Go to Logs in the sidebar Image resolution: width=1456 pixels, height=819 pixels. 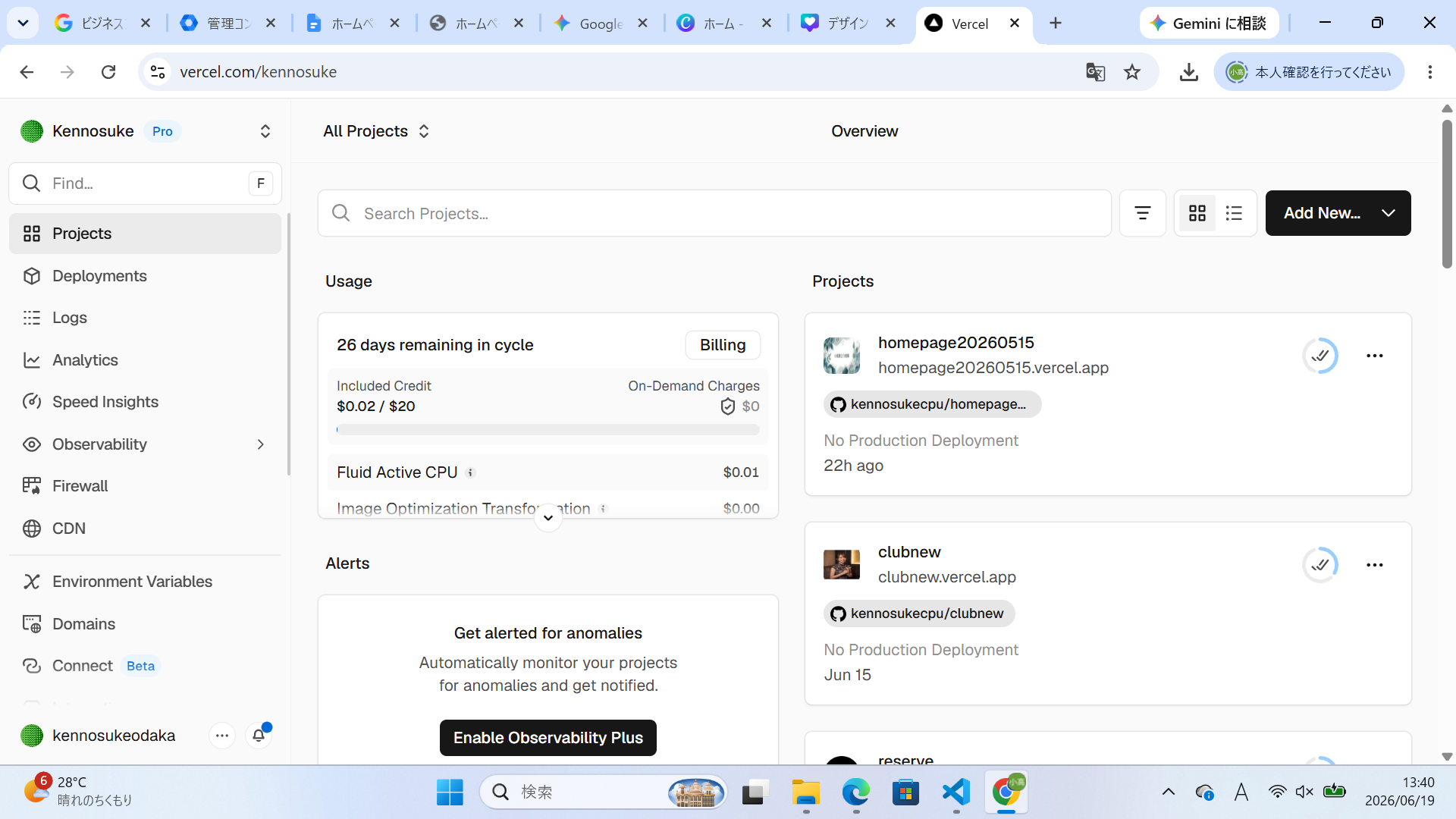[x=145, y=318]
